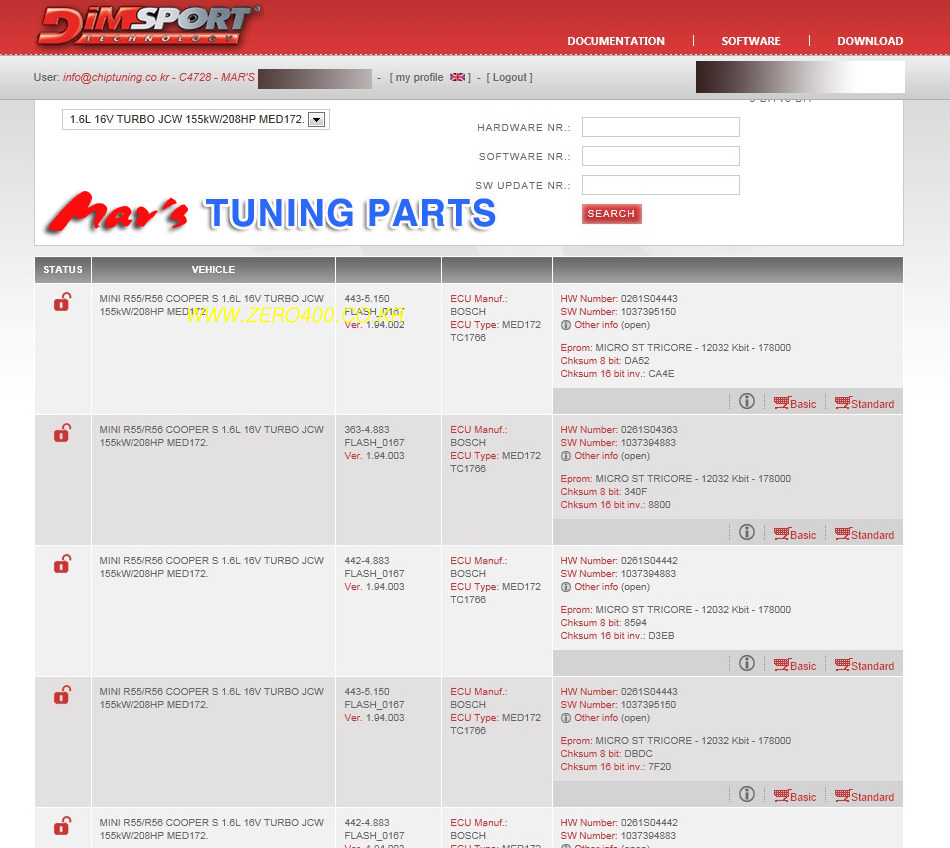Image resolution: width=950 pixels, height=848 pixels.
Task: Click info circle icon under Chksum 7F20
Action: pyautogui.click(x=747, y=794)
